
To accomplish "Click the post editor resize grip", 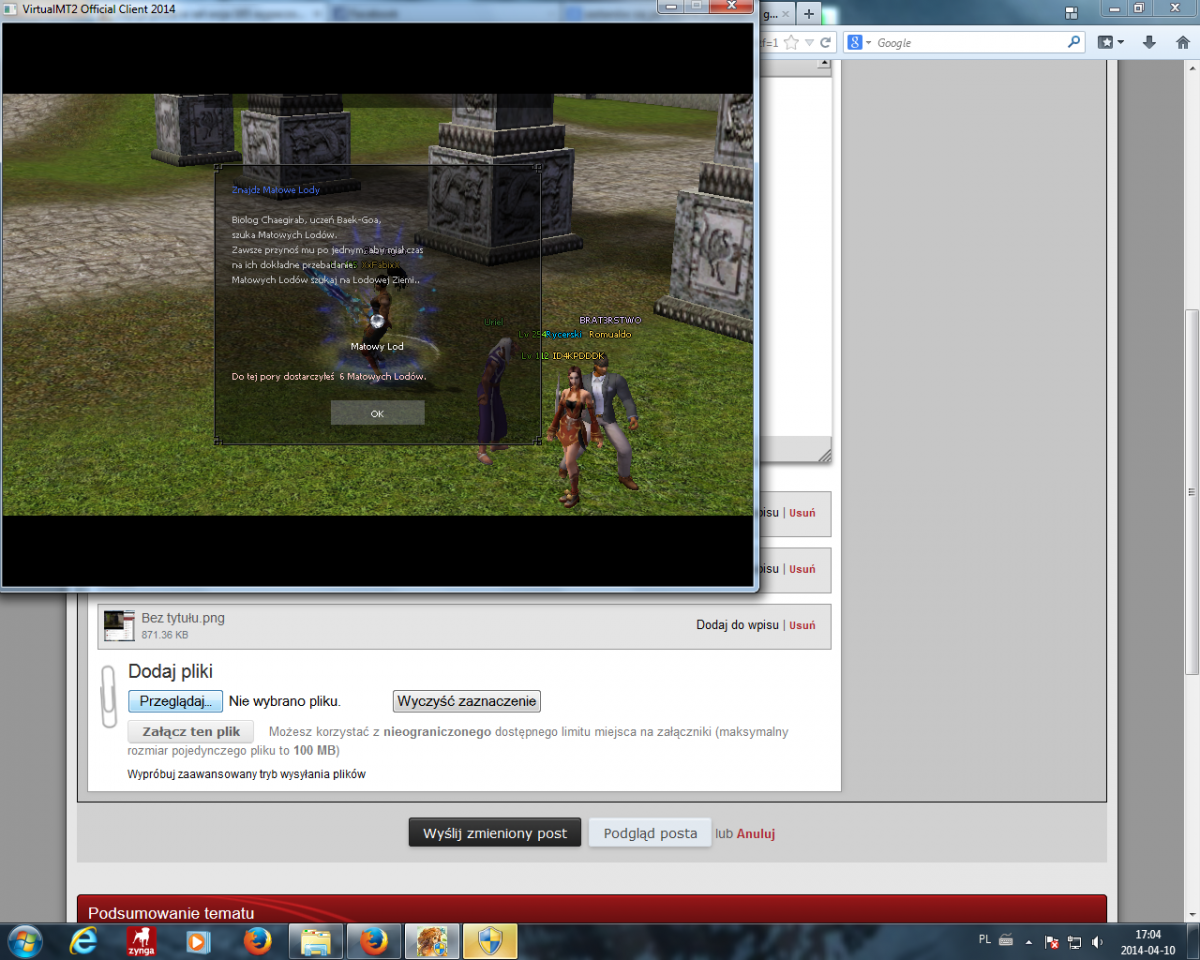I will (x=824, y=456).
